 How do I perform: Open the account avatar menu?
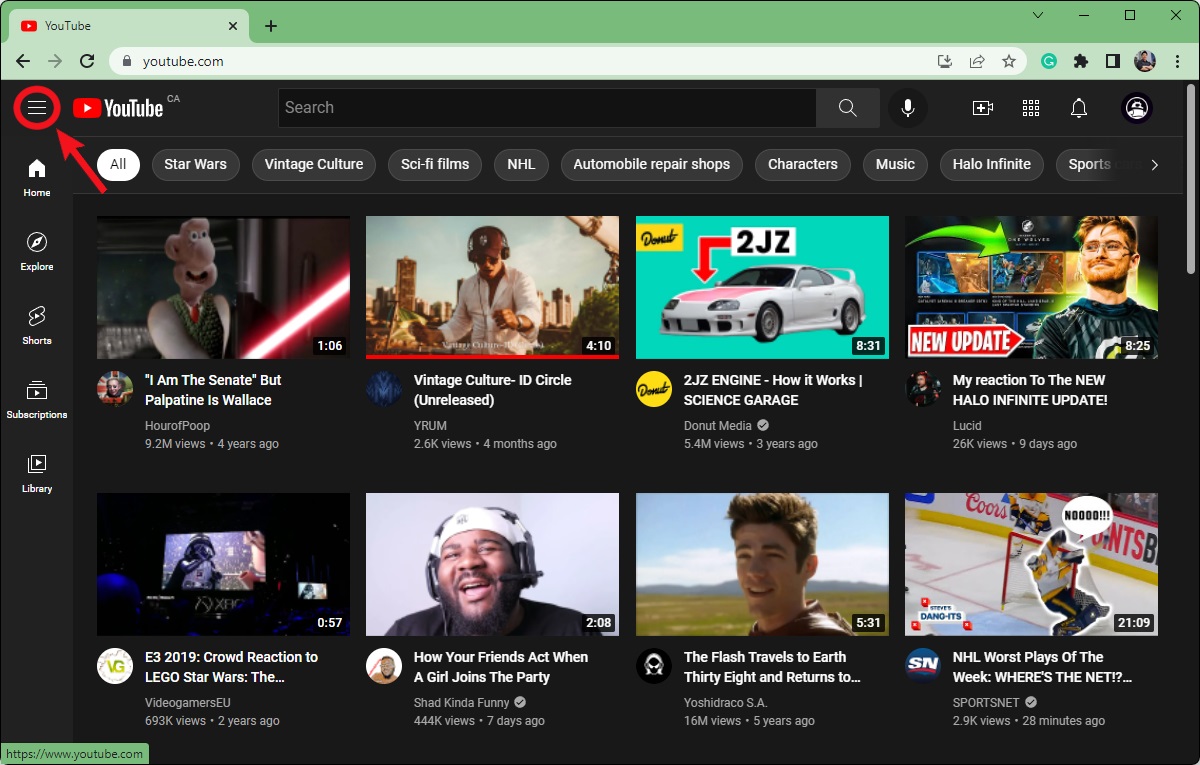click(1137, 108)
